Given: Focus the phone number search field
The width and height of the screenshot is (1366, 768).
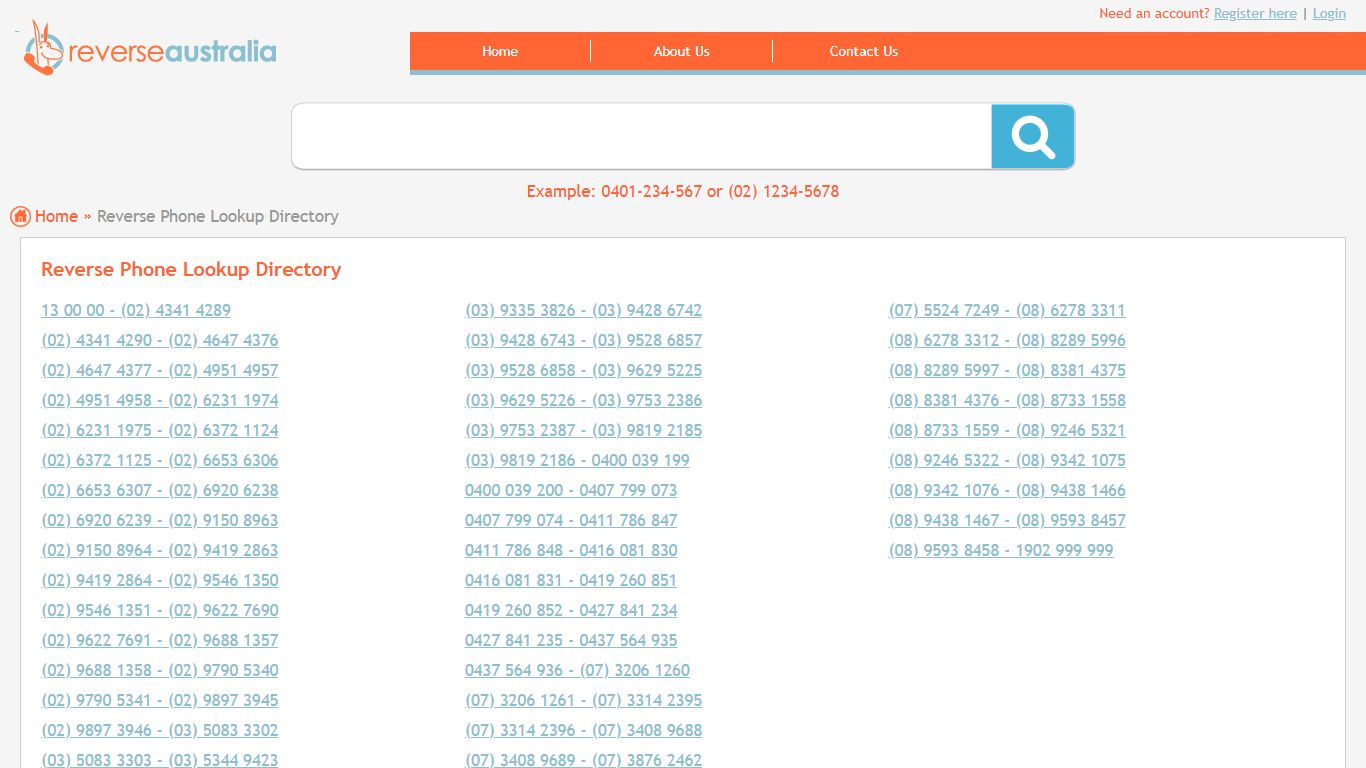Looking at the screenshot, I should (642, 136).
